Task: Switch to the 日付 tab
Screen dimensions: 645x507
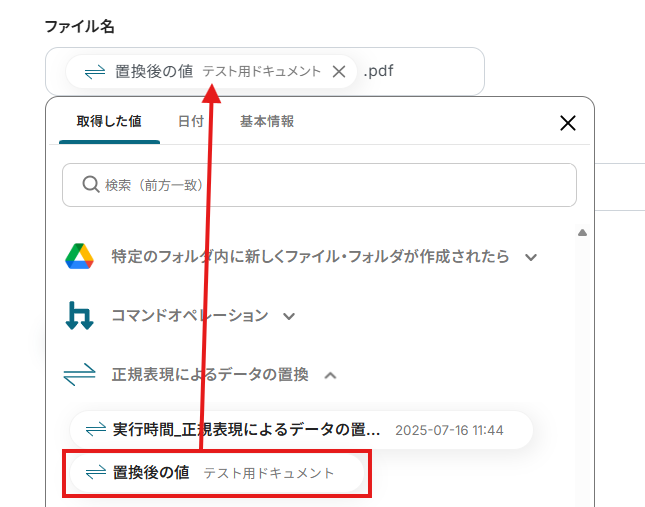Action: 191,121
